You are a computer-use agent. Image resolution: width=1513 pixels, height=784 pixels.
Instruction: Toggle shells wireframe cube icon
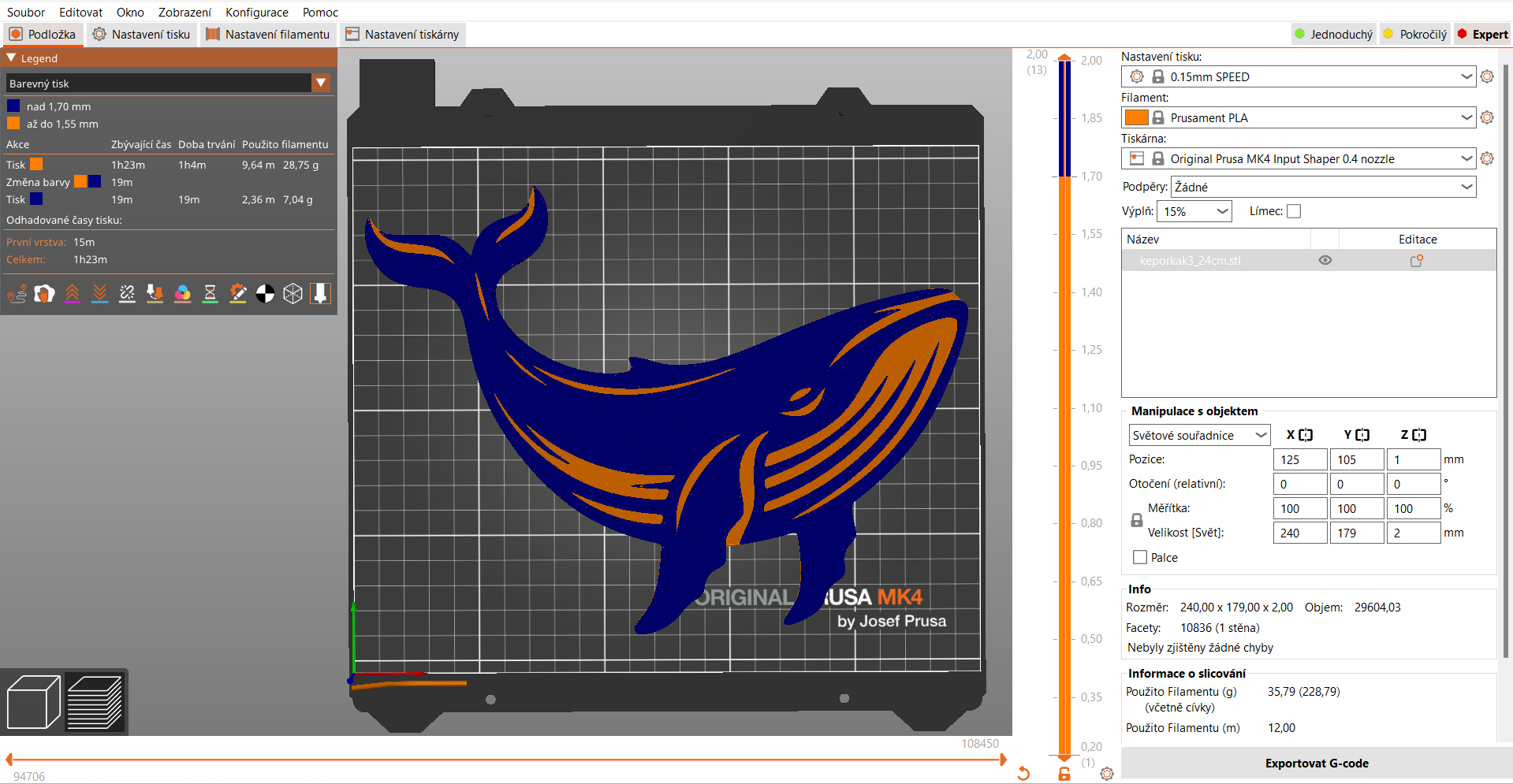pos(293,294)
